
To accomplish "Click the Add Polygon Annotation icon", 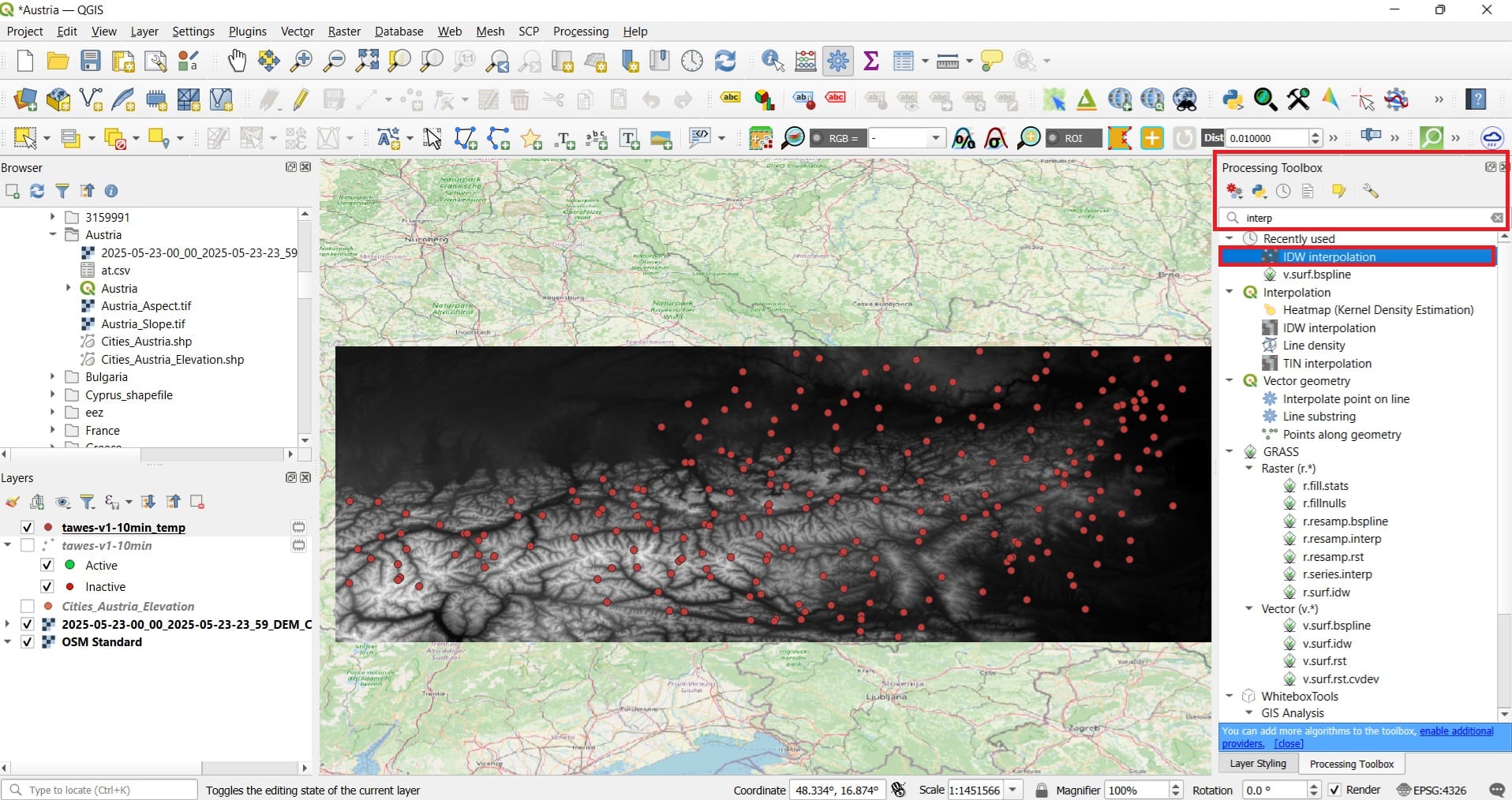I will point(466,139).
